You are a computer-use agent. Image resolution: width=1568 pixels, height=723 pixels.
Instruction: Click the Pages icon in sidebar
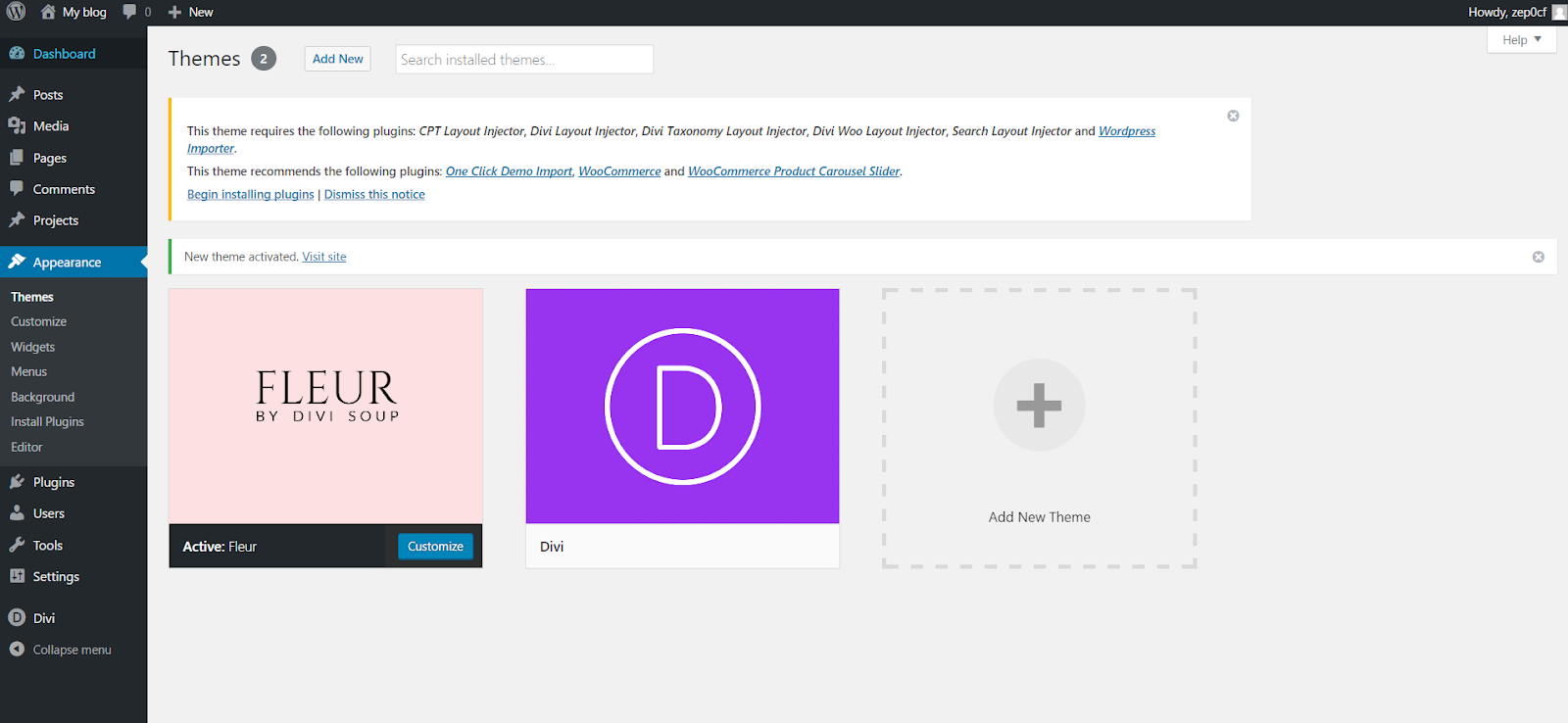[x=17, y=158]
